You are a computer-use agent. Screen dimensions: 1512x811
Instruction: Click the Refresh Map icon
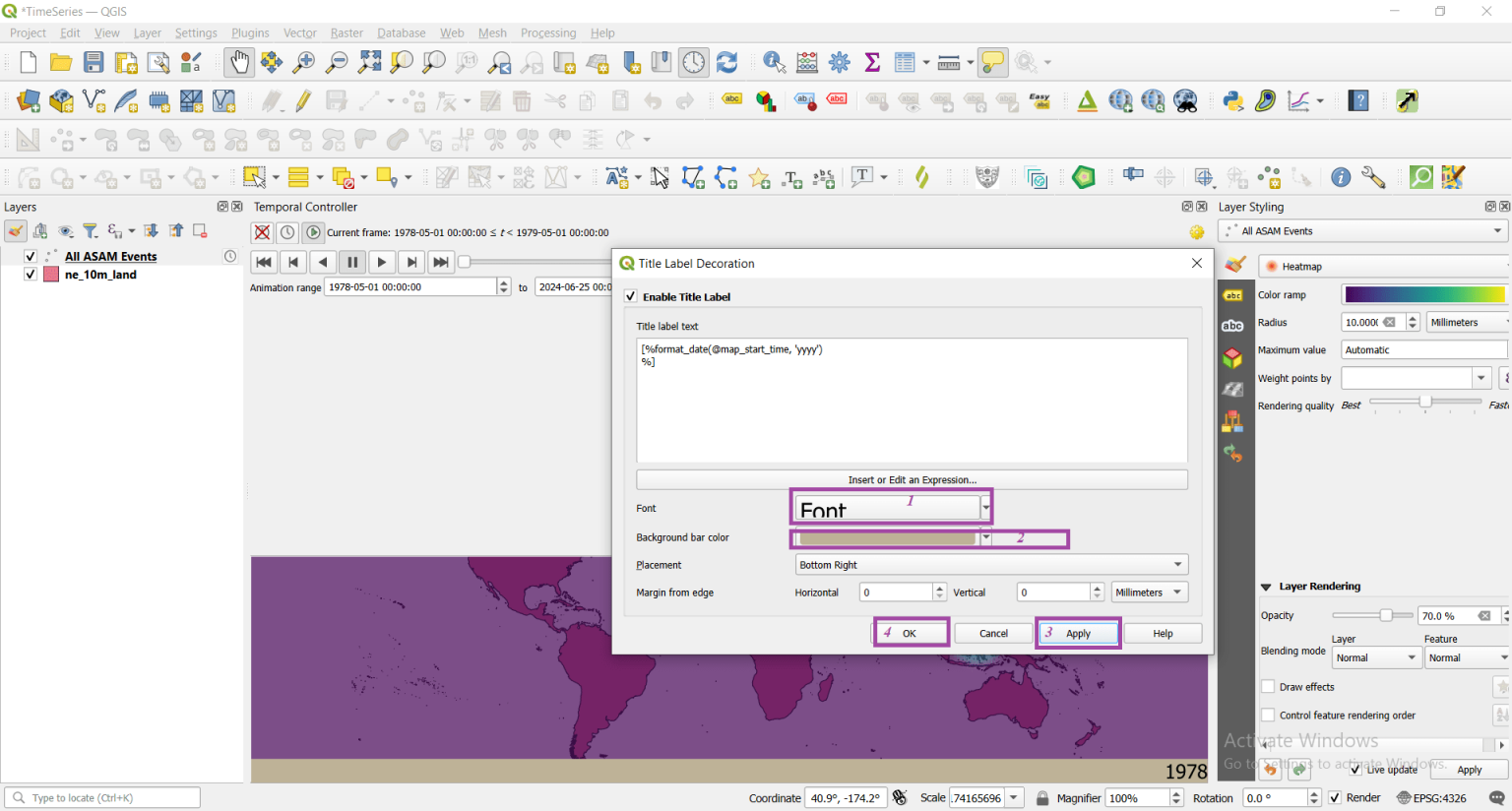coord(726,61)
